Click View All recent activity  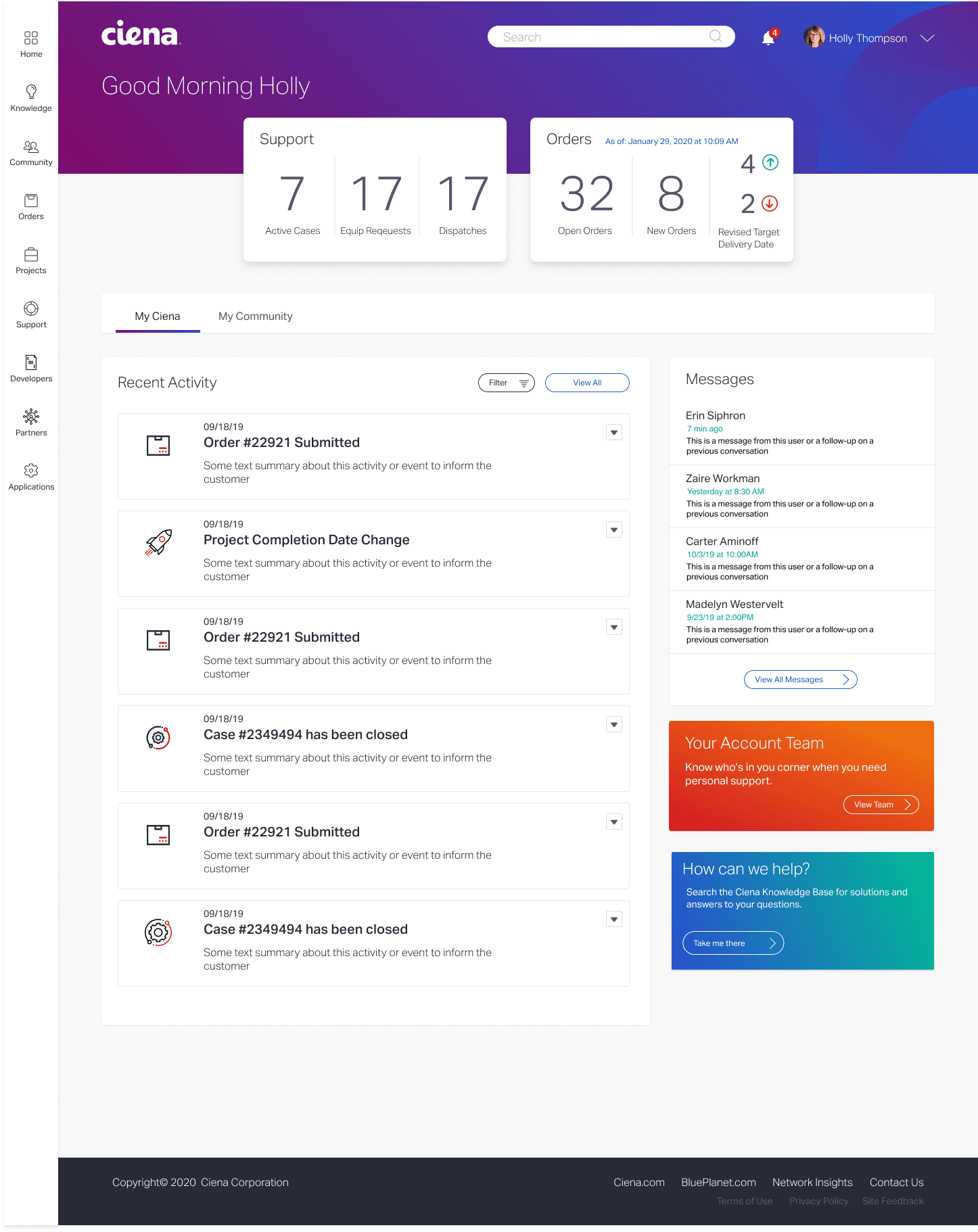pyautogui.click(x=587, y=383)
